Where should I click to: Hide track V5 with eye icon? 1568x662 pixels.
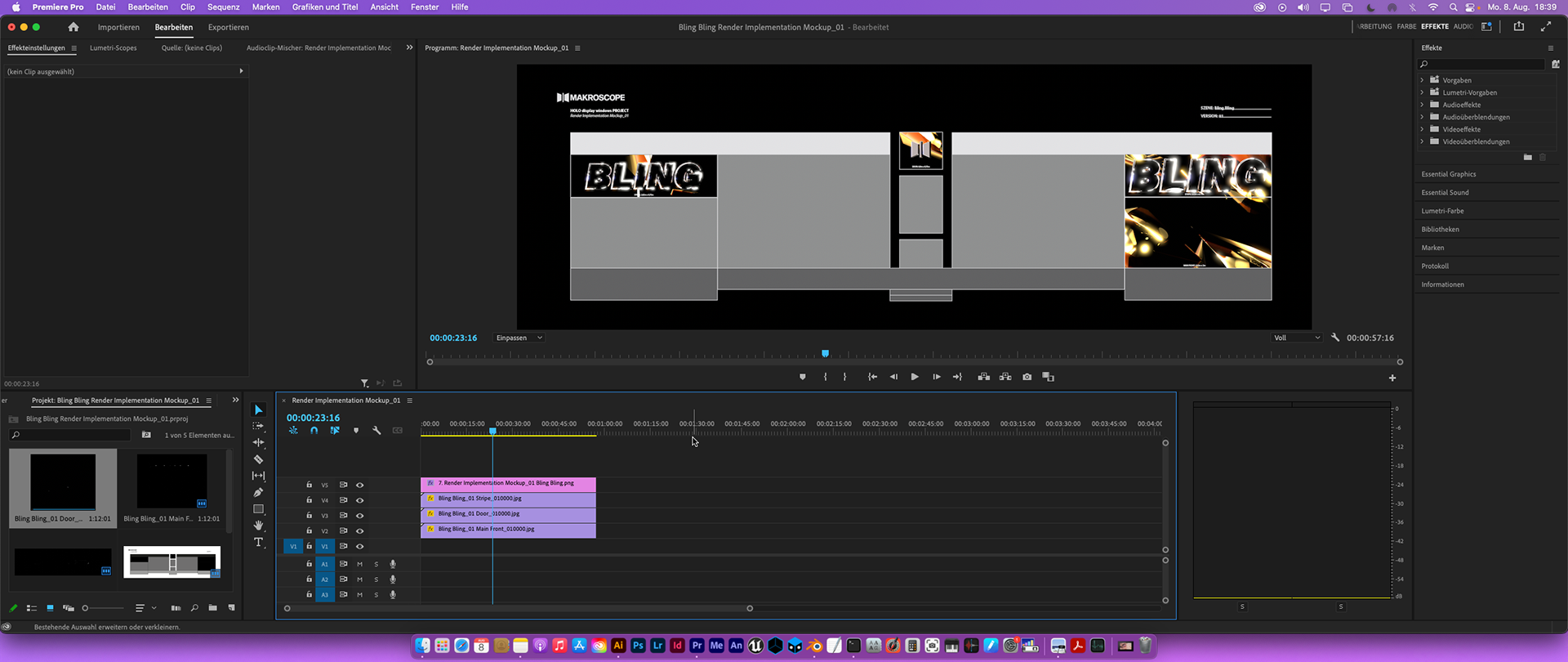pyautogui.click(x=359, y=485)
